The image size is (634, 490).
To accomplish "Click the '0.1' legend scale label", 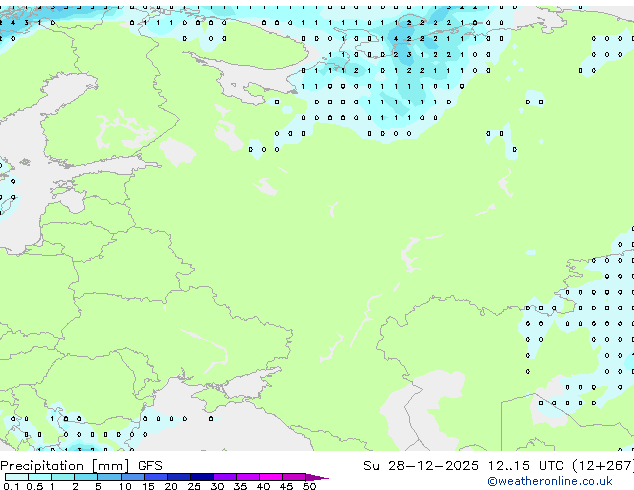I will pos(11,486).
